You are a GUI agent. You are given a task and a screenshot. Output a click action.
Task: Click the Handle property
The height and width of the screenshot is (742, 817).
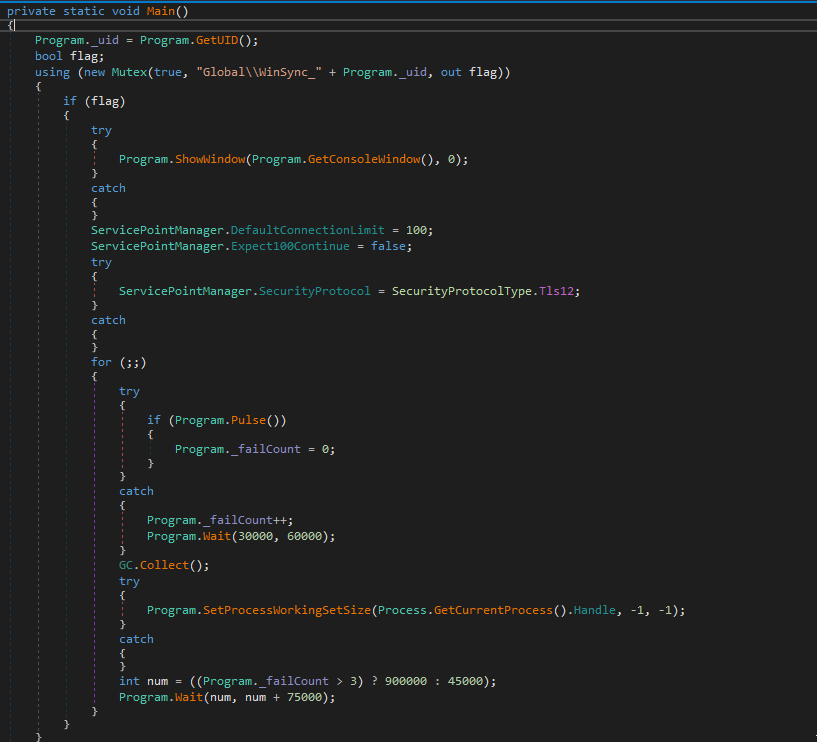[595, 610]
